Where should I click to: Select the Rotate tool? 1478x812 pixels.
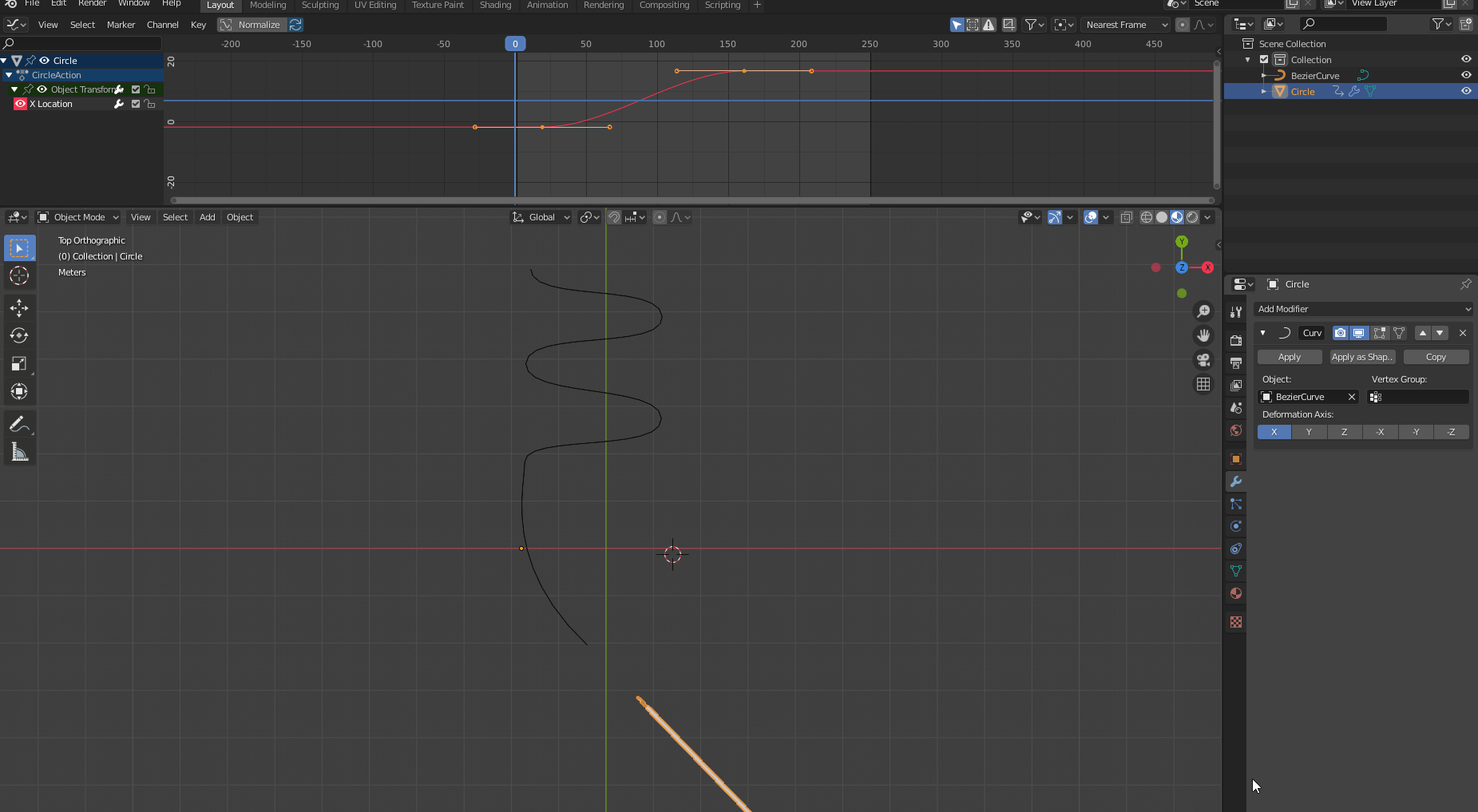pos(19,336)
